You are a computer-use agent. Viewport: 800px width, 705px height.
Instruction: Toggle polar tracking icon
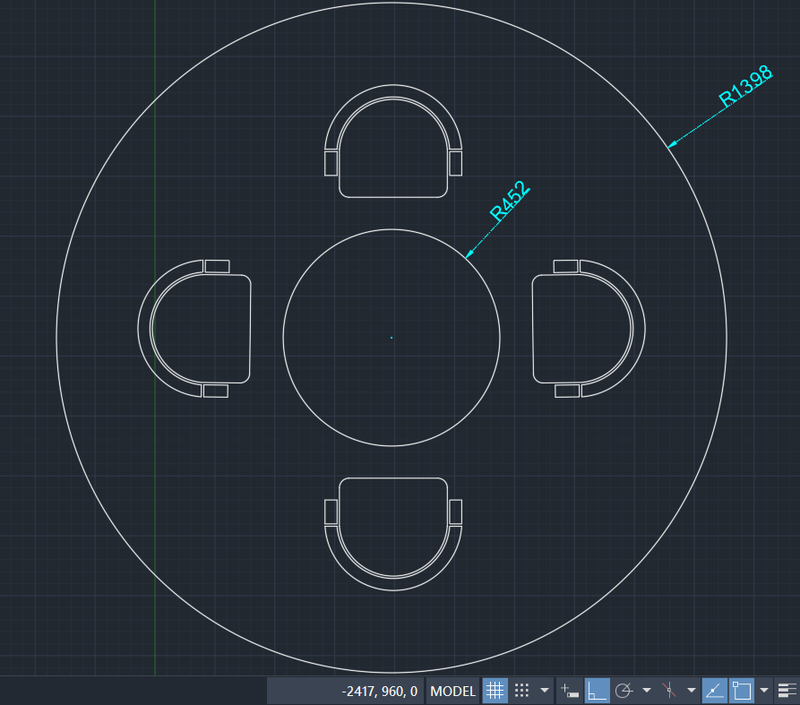point(623,691)
